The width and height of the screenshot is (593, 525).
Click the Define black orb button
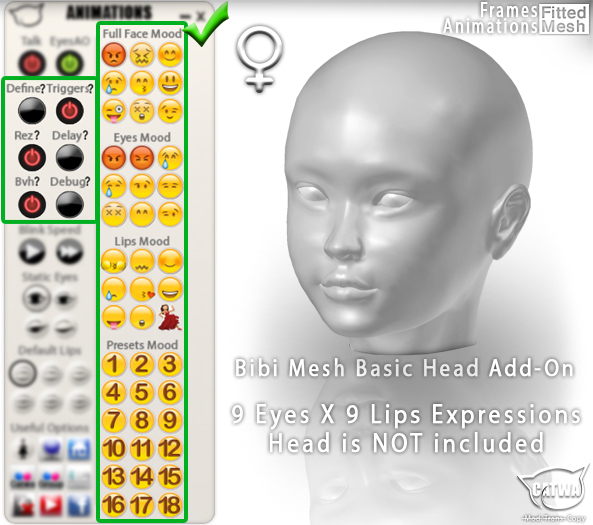pyautogui.click(x=32, y=111)
